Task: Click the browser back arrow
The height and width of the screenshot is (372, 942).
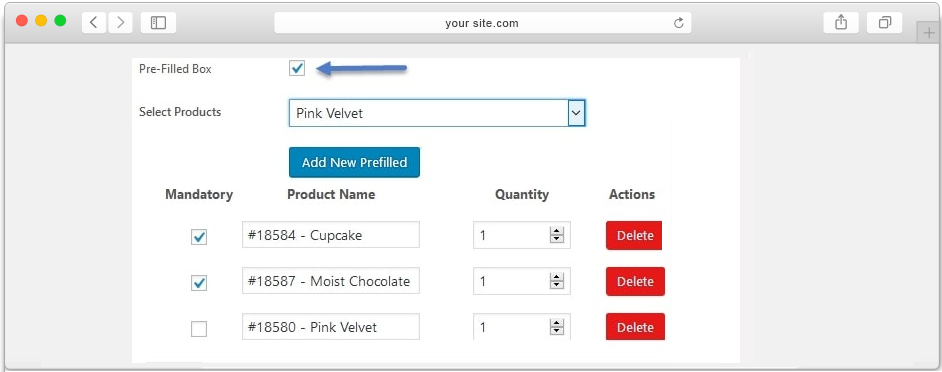Action: 93,23
